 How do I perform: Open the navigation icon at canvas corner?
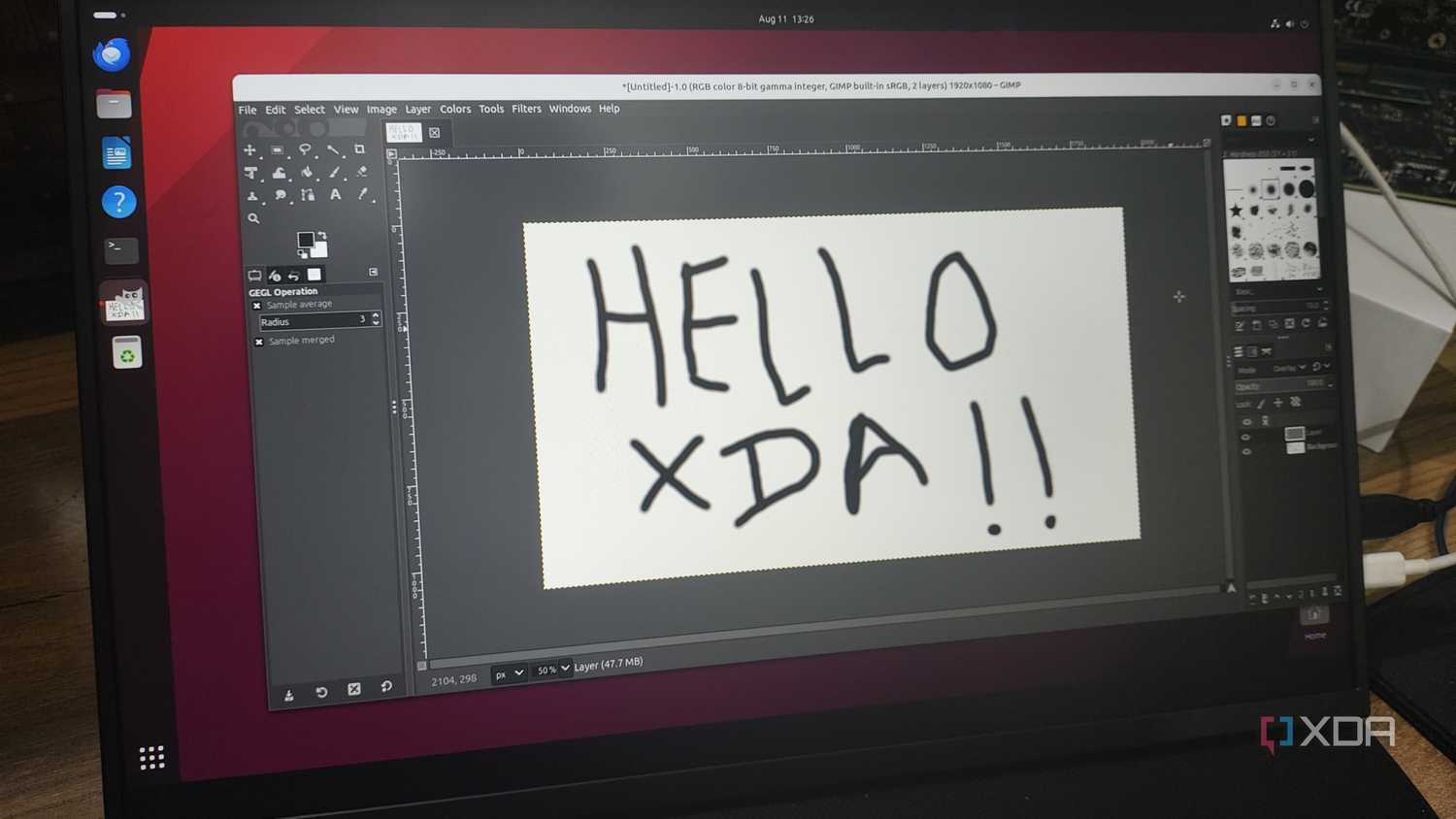[1231, 588]
